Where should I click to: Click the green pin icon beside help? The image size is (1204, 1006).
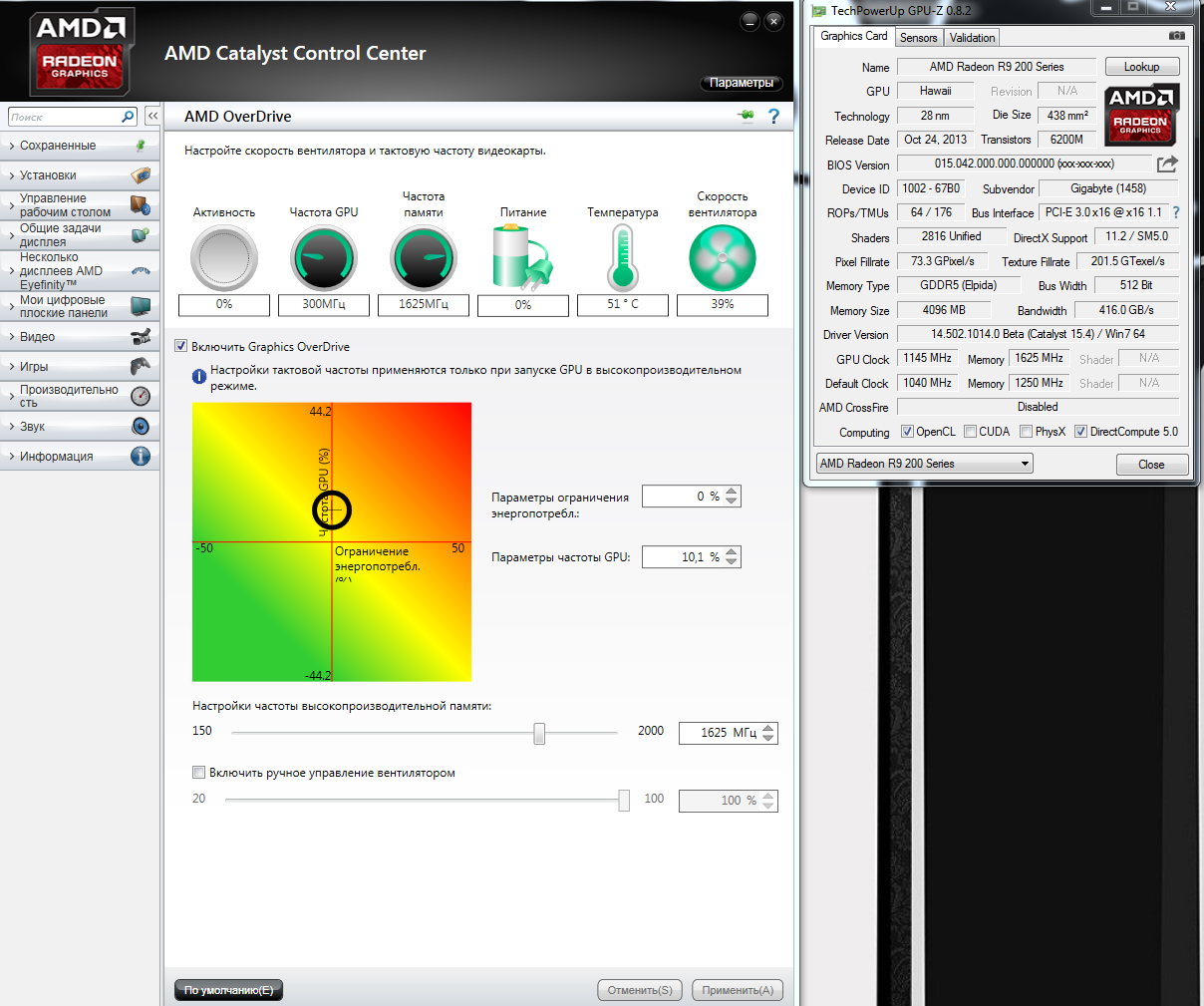pos(746,117)
